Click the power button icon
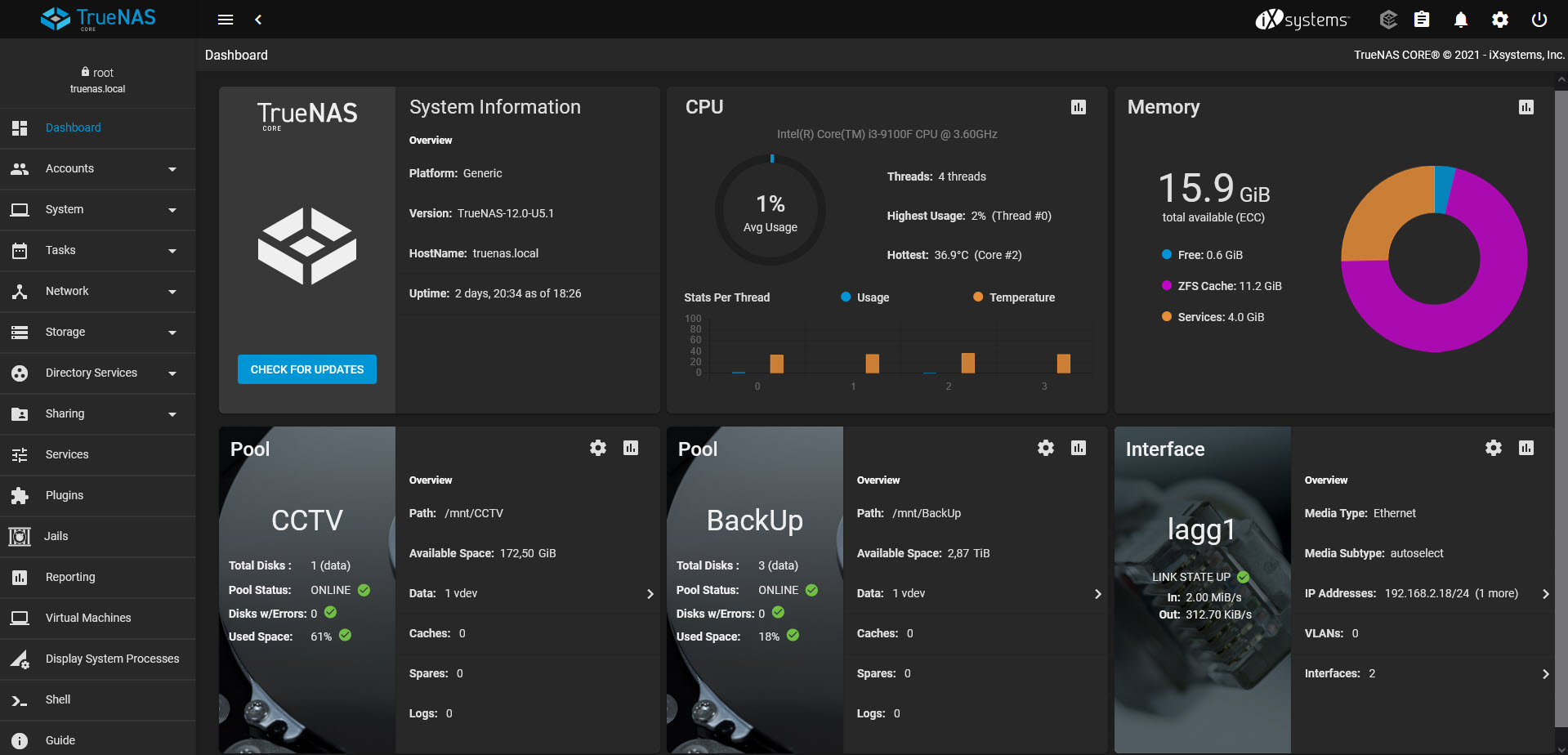This screenshot has height=755, width=1568. 1539,20
